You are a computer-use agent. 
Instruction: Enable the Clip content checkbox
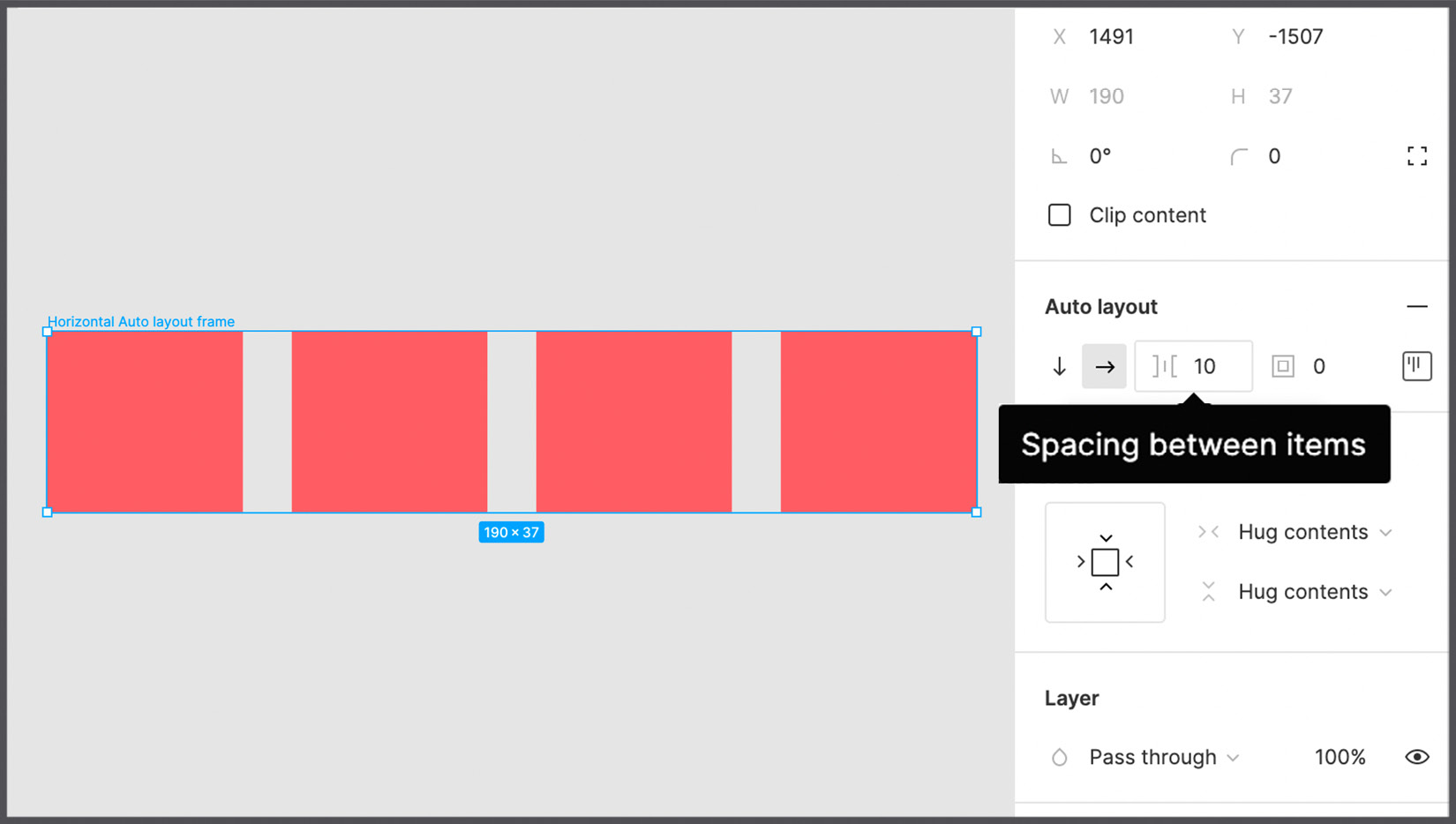coord(1059,214)
